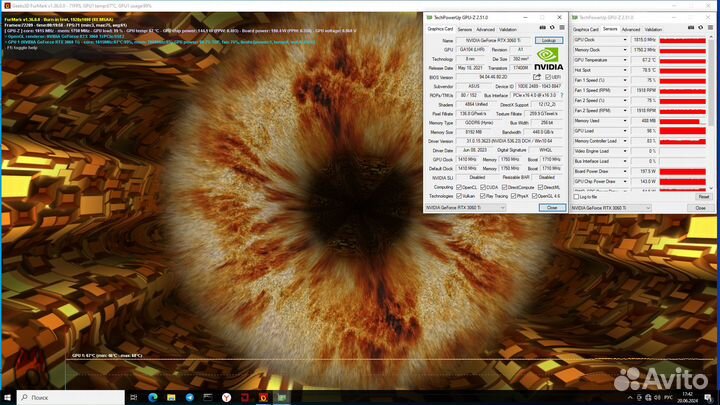Click the screenshot camera icon in left GPU-Z window

(x=542, y=28)
